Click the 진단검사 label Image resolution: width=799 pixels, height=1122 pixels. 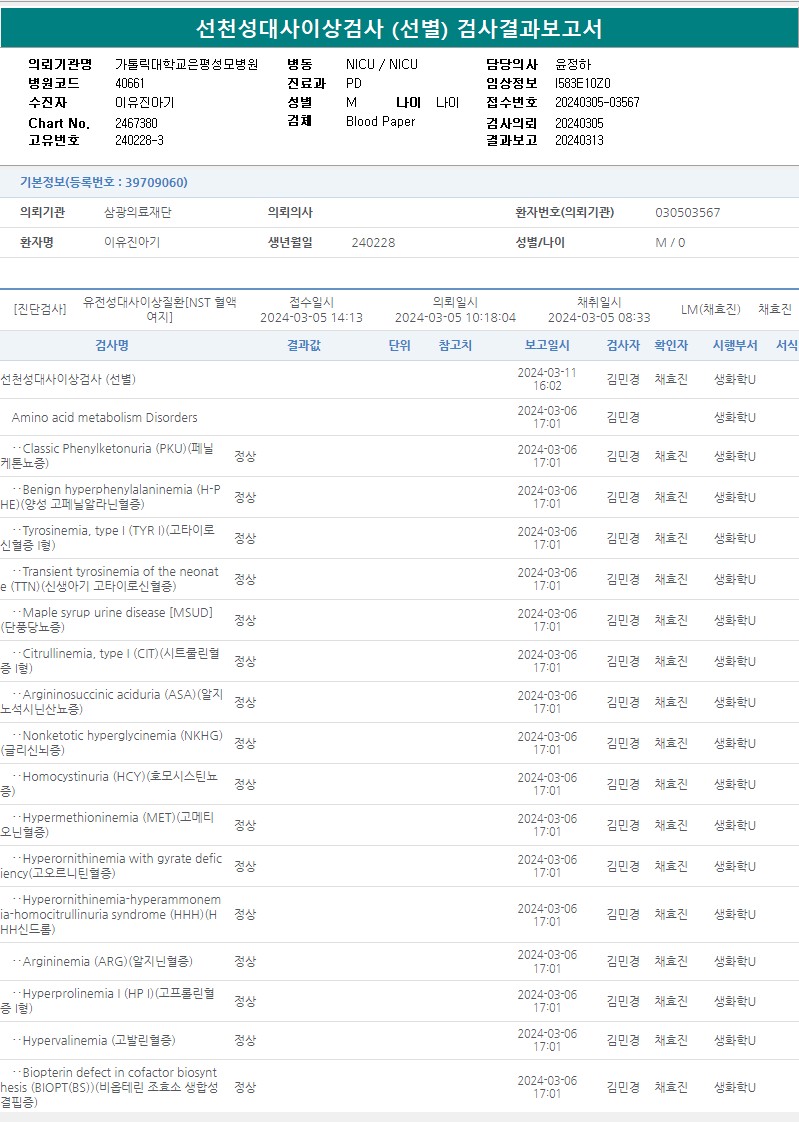(40, 309)
